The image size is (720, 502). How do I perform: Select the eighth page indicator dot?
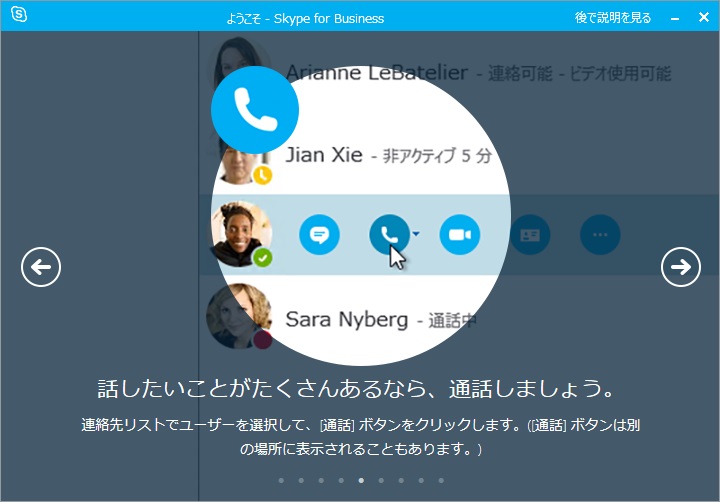click(x=421, y=480)
